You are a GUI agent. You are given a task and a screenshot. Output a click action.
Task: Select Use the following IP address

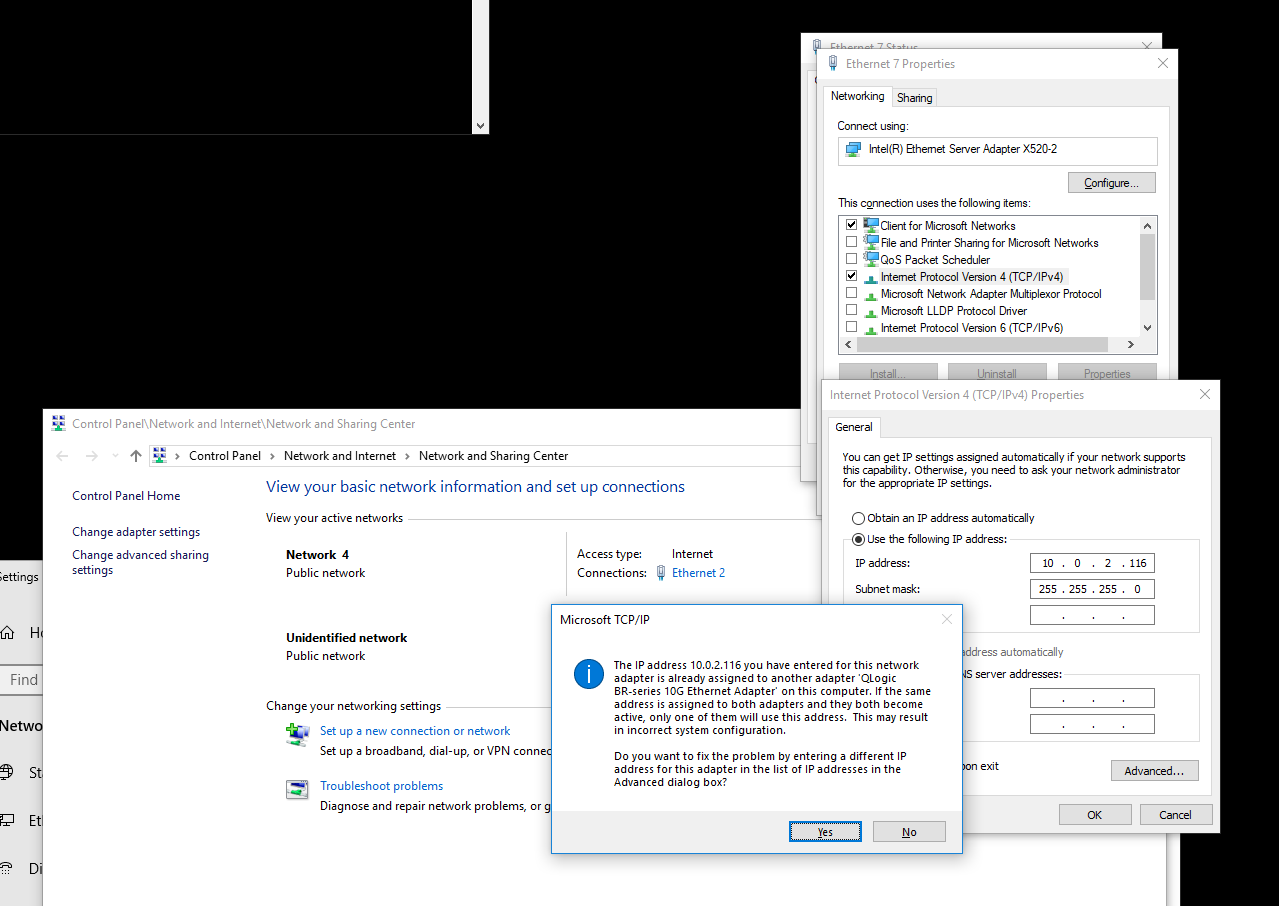click(x=858, y=539)
